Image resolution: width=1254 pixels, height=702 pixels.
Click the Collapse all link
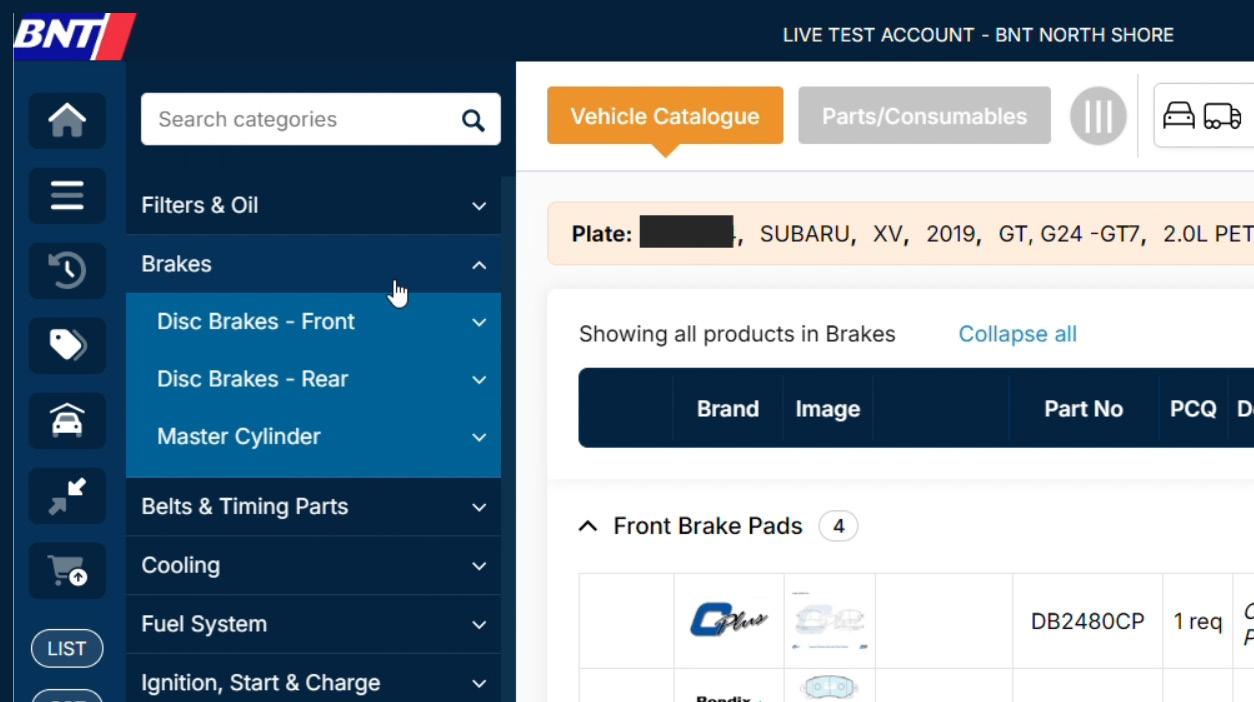pyautogui.click(x=1017, y=334)
